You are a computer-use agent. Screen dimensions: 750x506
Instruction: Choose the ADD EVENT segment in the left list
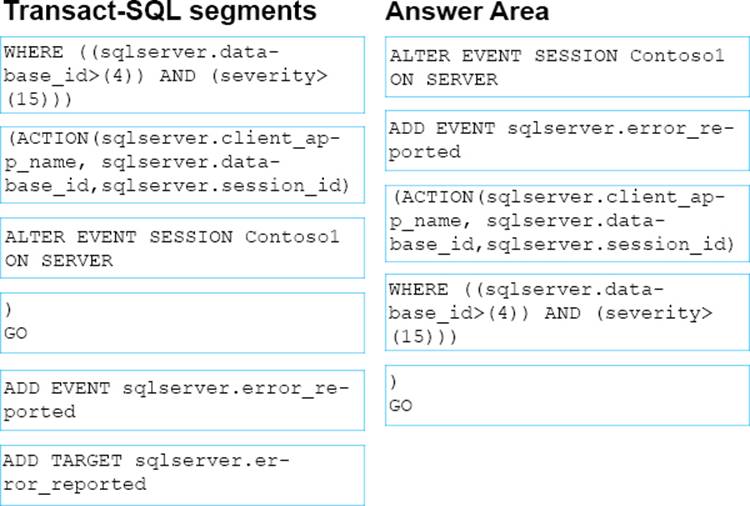(x=182, y=398)
